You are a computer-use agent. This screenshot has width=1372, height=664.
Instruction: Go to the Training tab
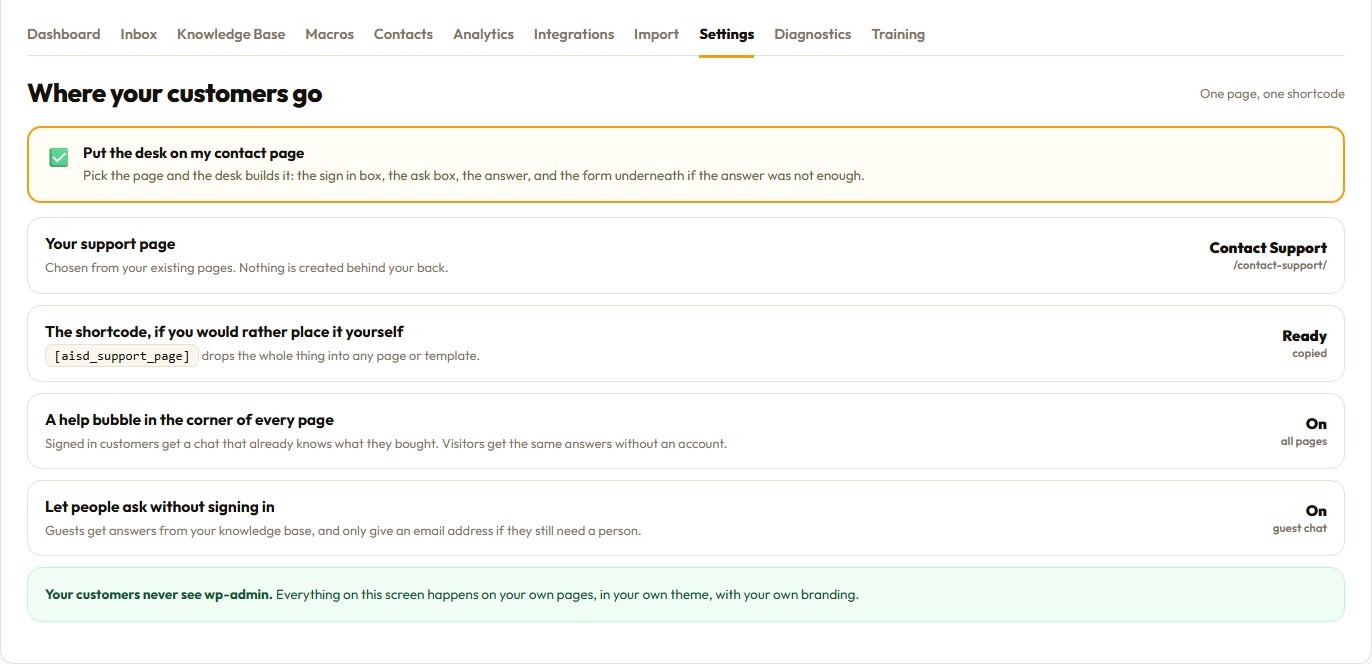pyautogui.click(x=898, y=34)
